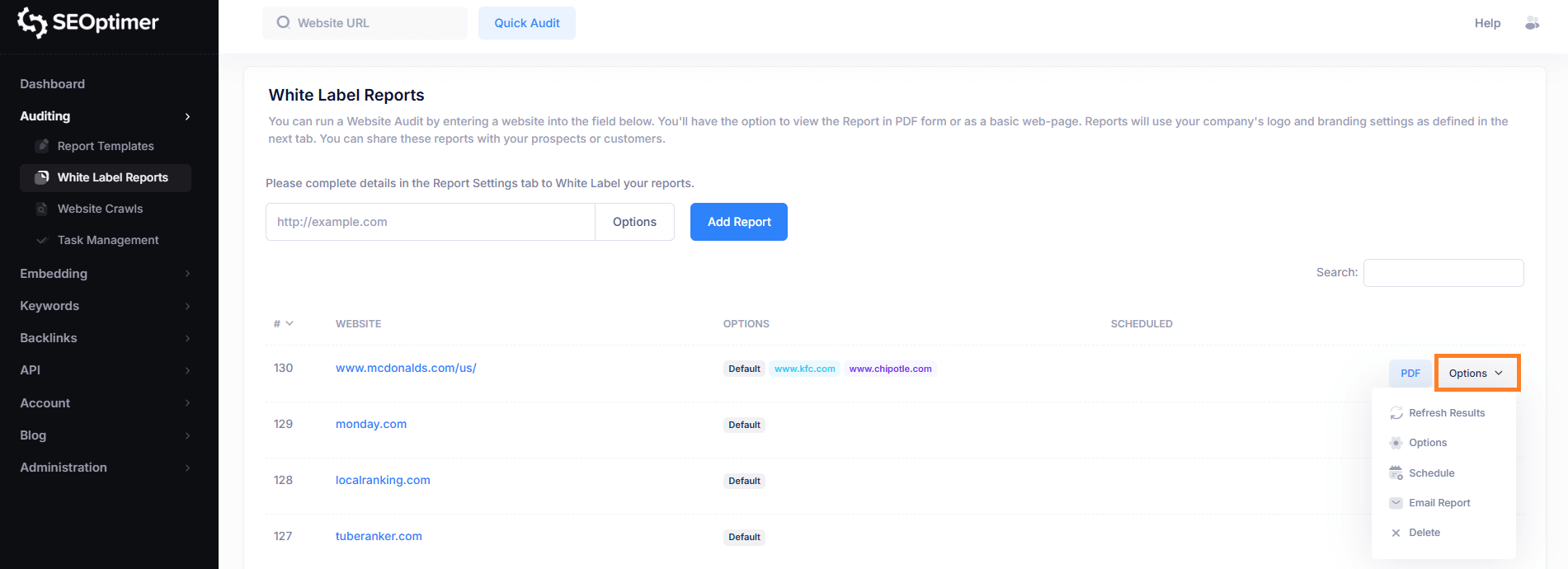
Task: Focus the table Search box
Action: point(1443,273)
